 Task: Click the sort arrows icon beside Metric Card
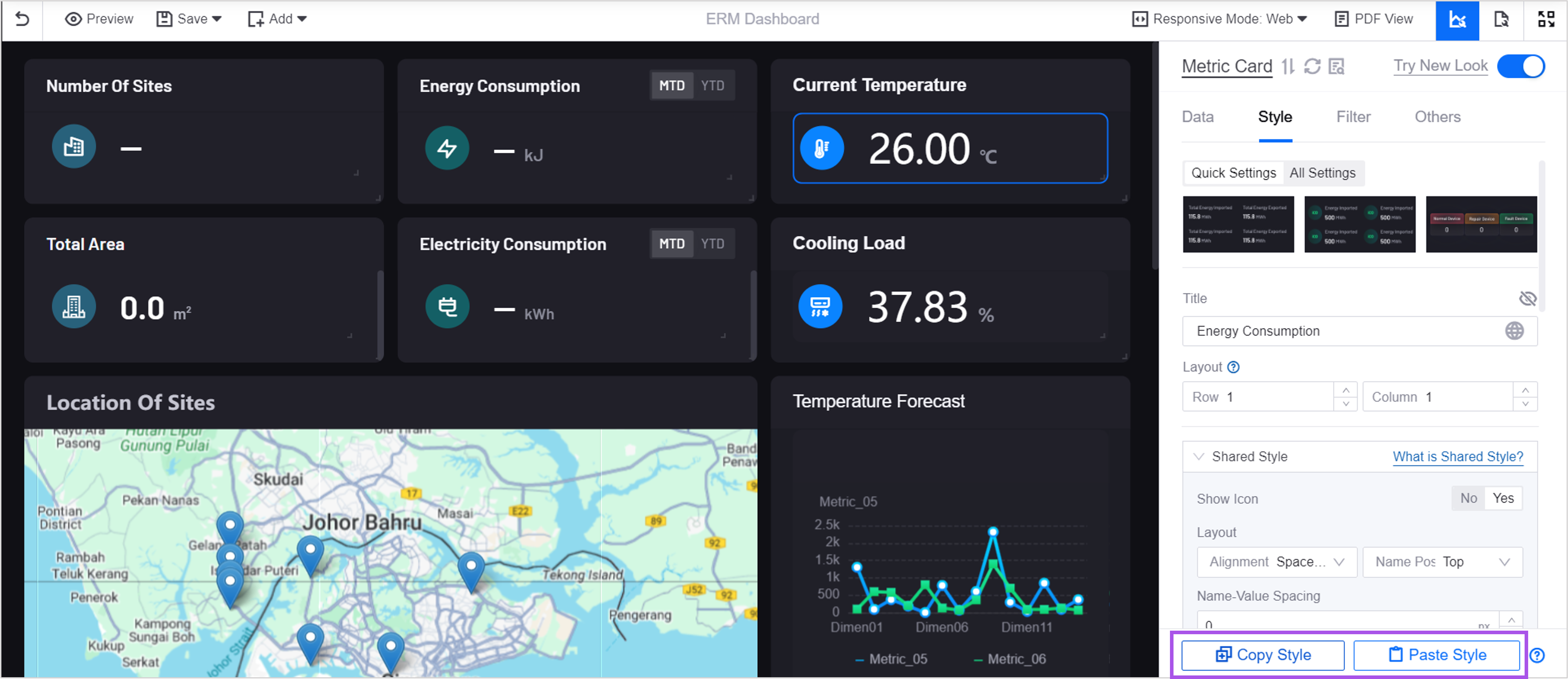click(1288, 66)
